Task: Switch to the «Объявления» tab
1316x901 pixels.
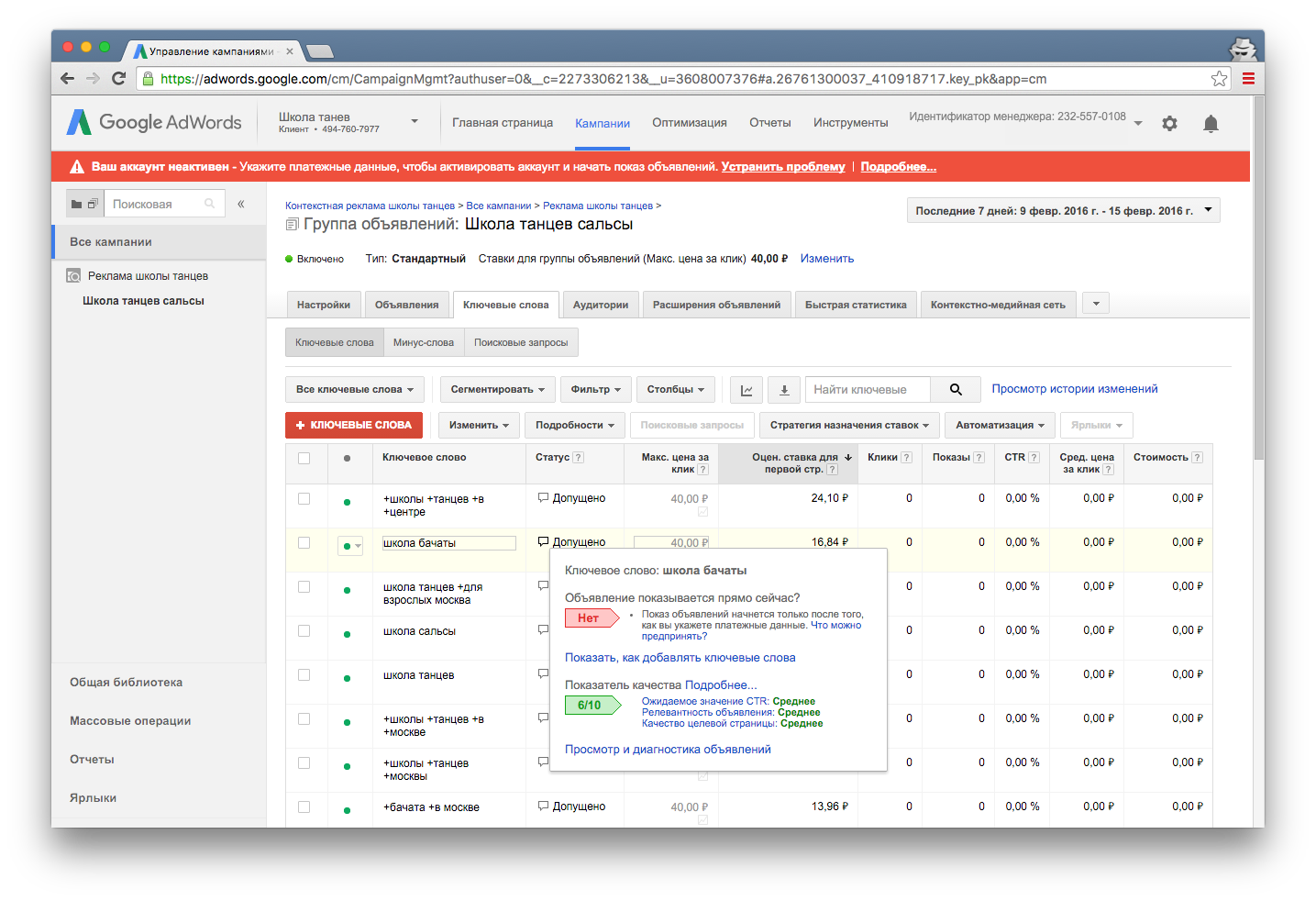Action: (x=406, y=305)
